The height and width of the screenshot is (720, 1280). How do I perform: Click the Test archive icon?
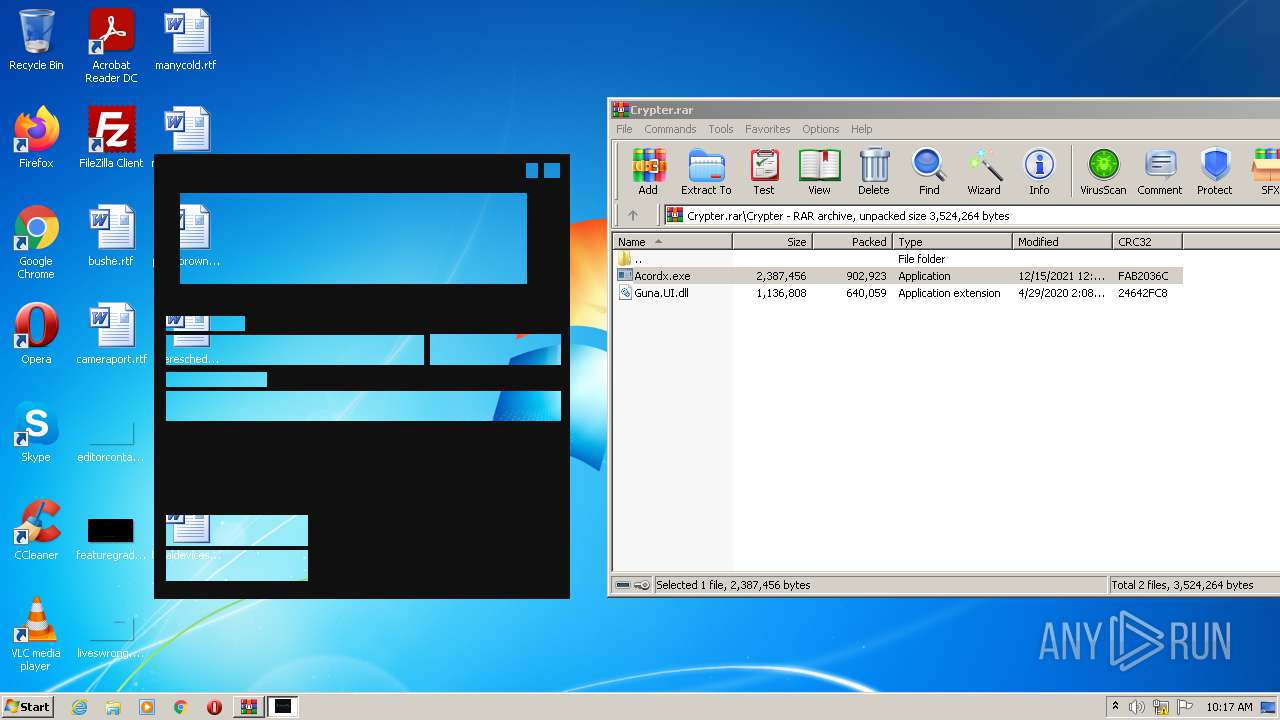(x=764, y=171)
